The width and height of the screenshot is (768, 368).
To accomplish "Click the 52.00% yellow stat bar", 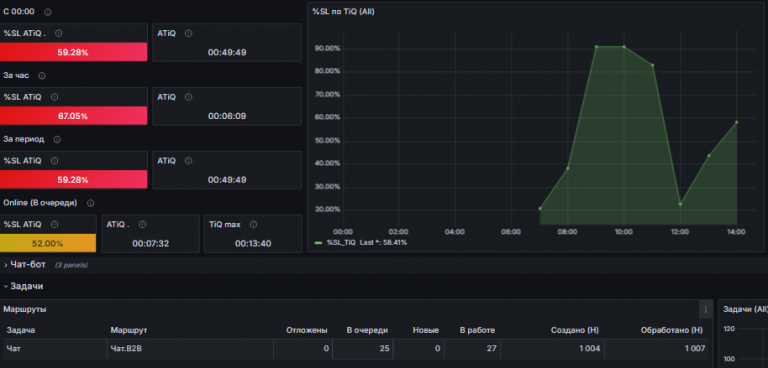I will [48, 244].
